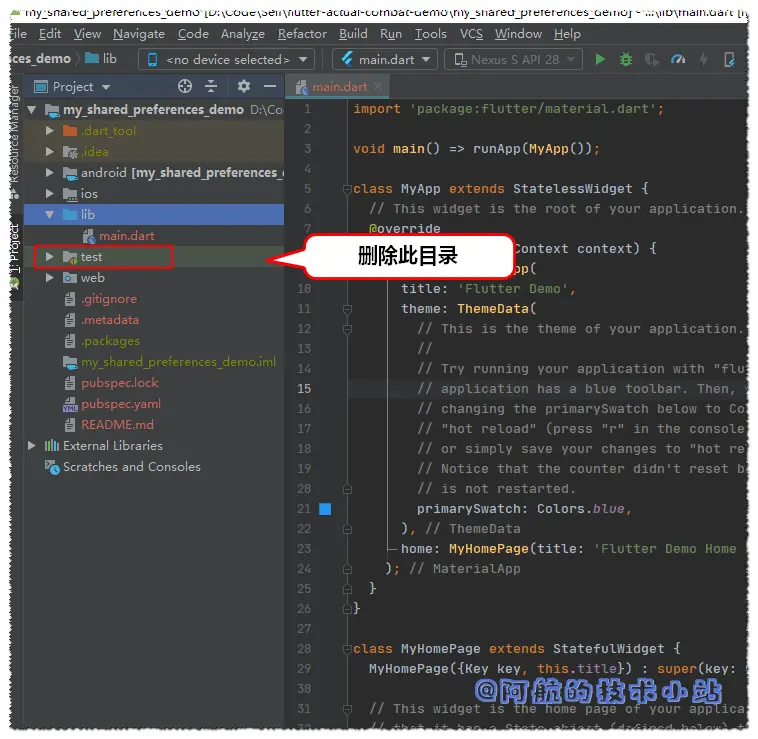Viewport: 758px width, 739px height.
Task: Open the Code menu
Action: 193,34
